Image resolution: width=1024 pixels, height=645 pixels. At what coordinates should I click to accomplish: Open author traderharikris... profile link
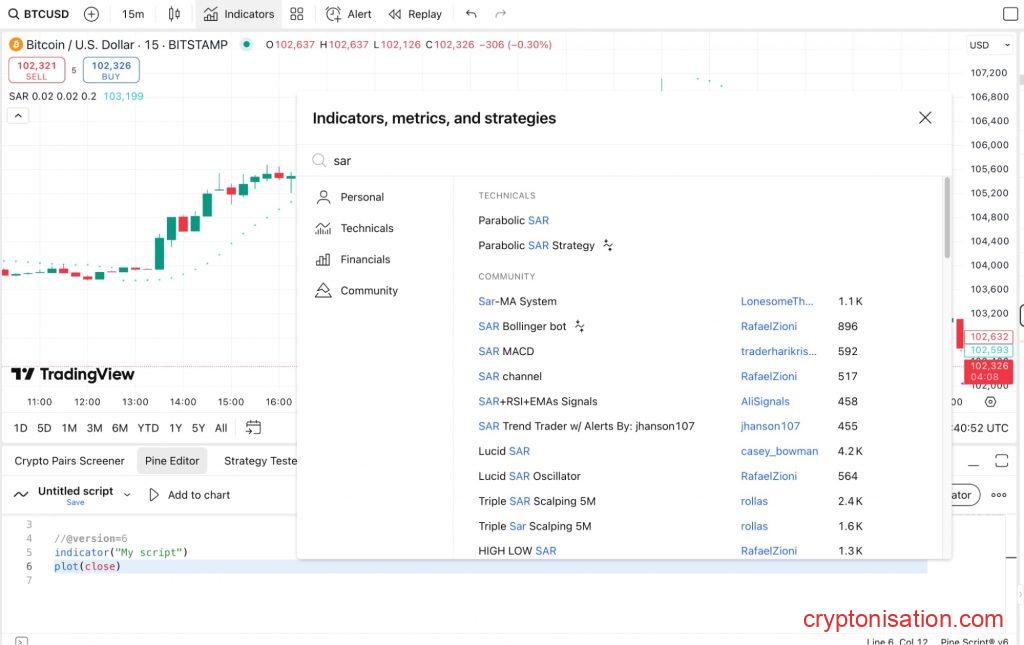coord(778,351)
